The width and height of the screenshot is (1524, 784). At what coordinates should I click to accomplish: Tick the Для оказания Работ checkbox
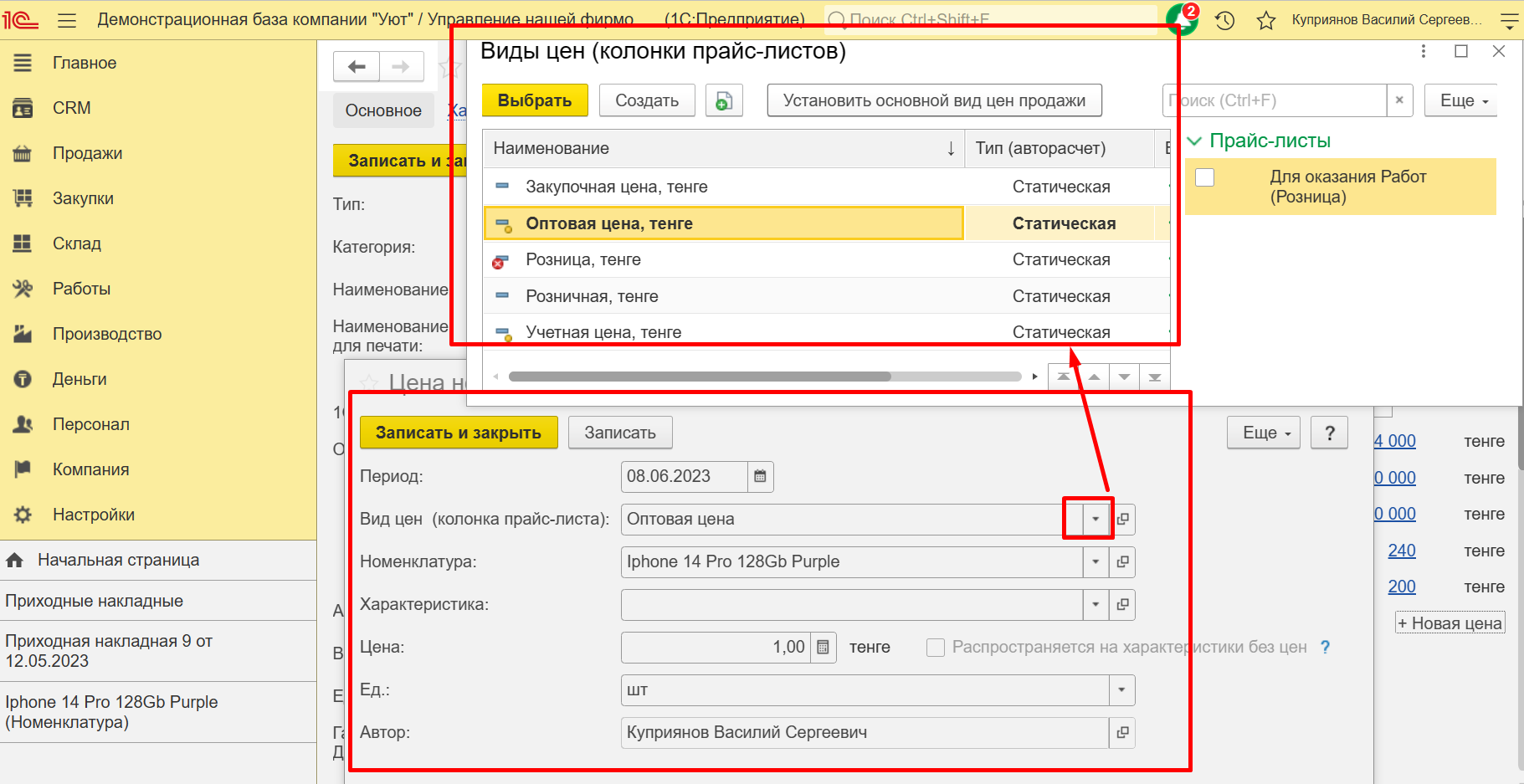coord(1205,177)
